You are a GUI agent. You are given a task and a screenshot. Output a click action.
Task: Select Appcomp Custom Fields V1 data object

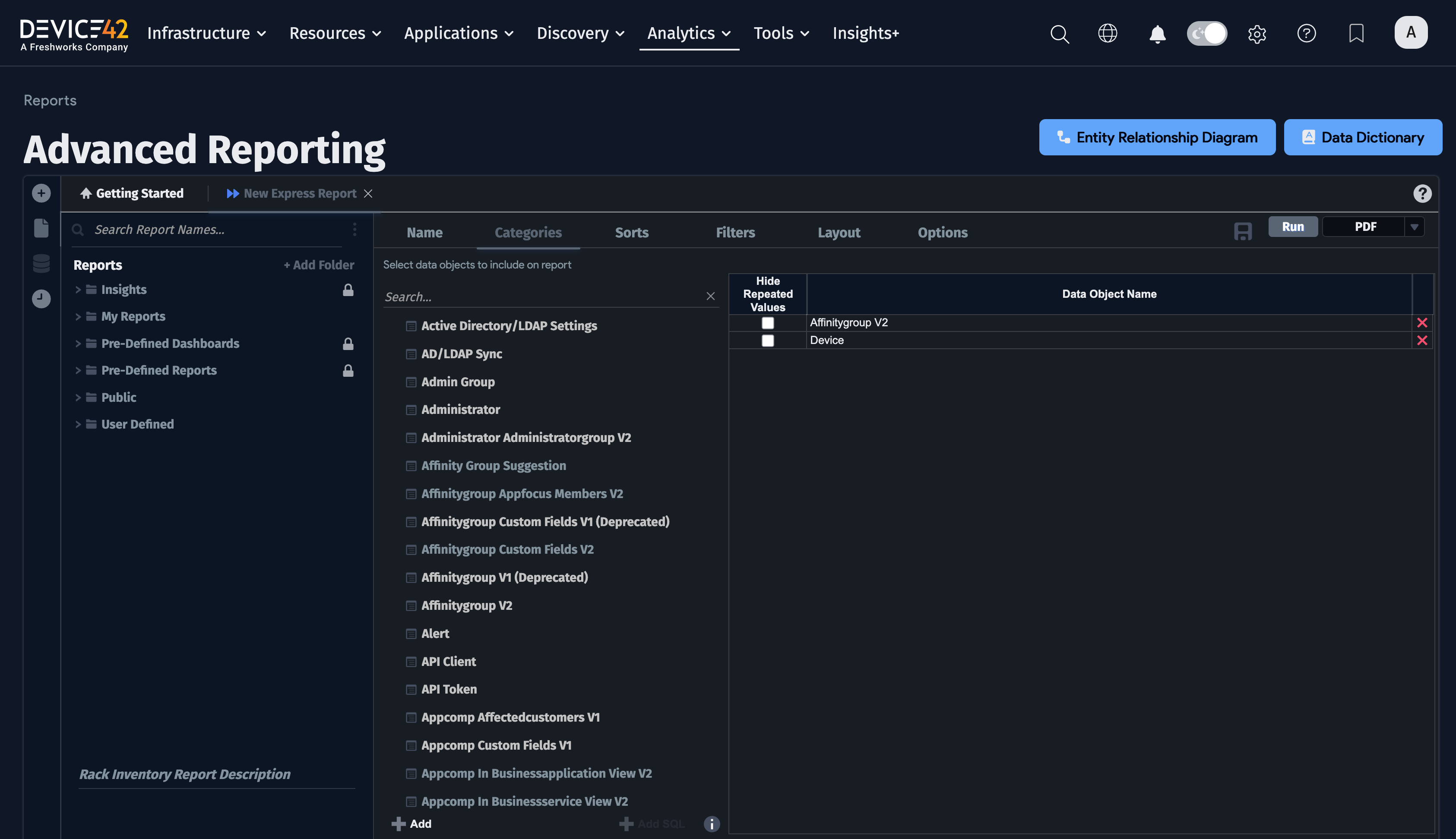click(x=496, y=746)
